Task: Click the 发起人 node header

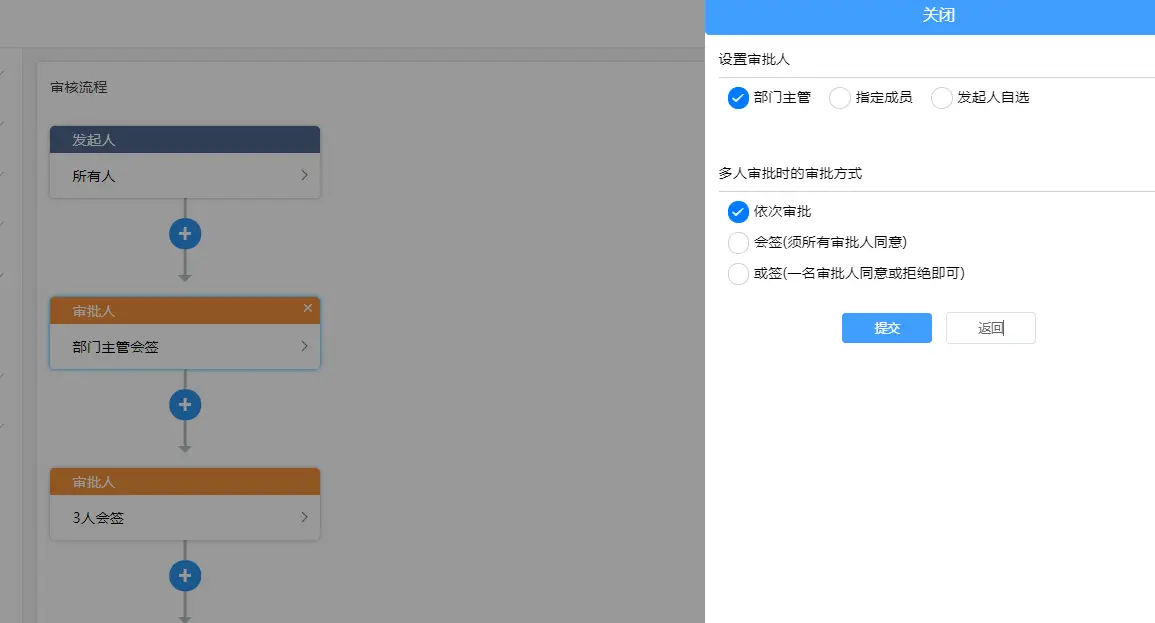Action: (185, 140)
